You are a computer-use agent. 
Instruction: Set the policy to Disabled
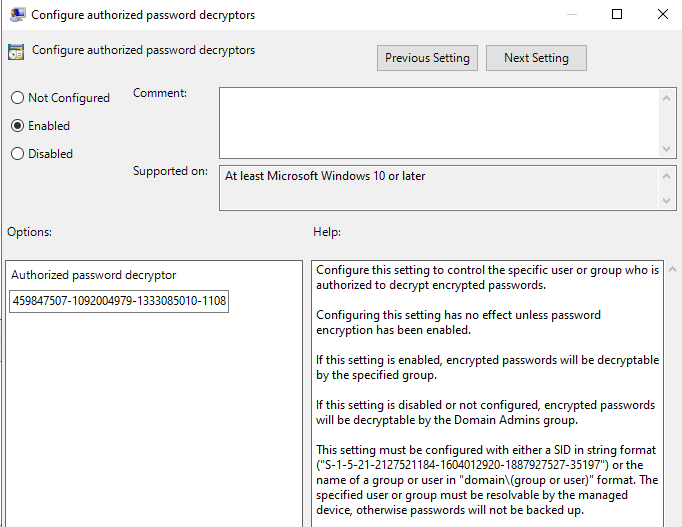coord(17,154)
